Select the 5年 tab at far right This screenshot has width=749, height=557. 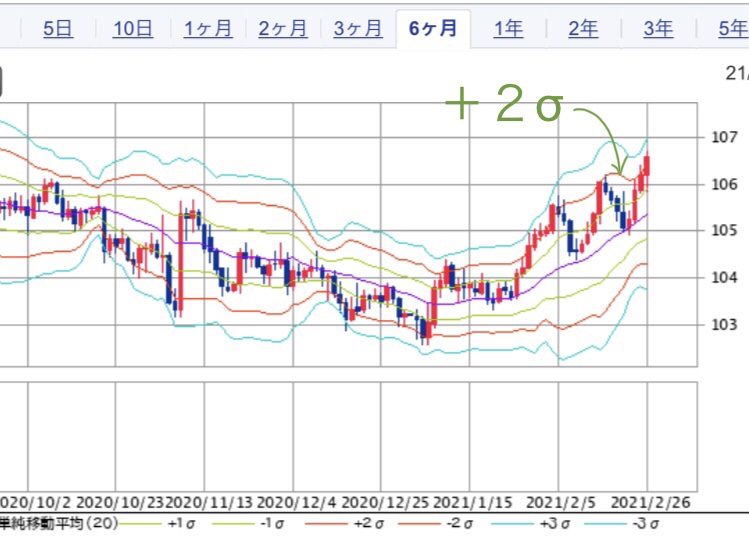[x=731, y=29]
